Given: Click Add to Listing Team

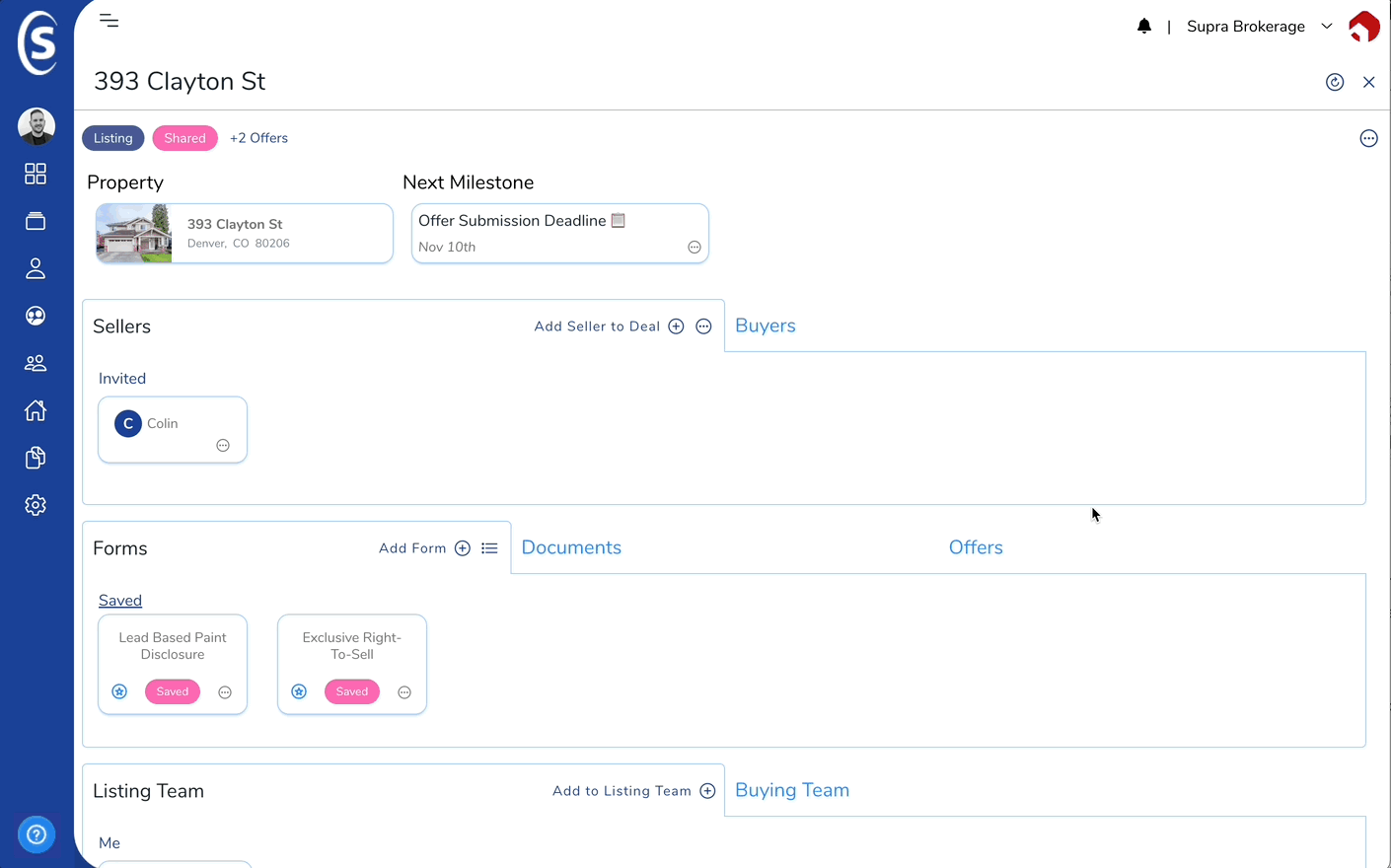Looking at the screenshot, I should pos(622,791).
